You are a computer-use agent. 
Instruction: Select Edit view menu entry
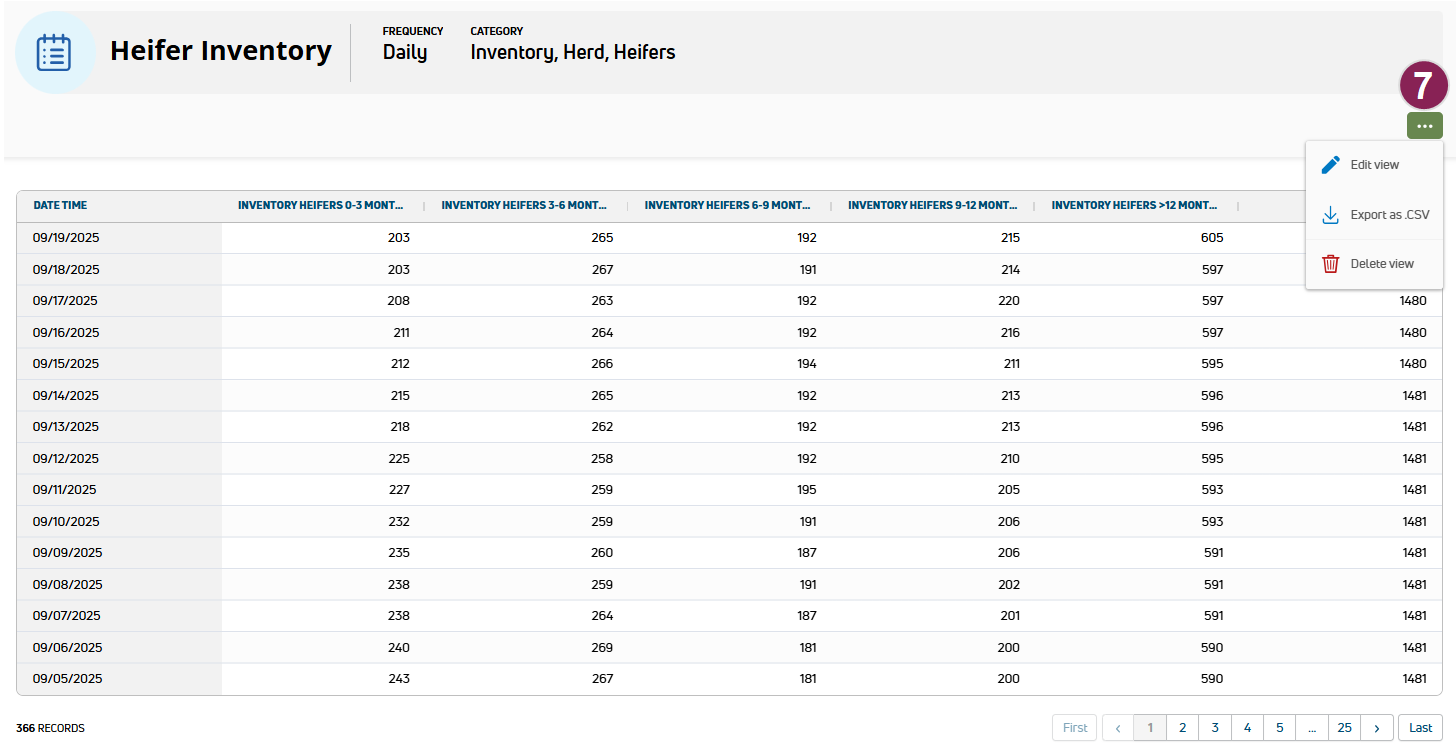[1374, 165]
